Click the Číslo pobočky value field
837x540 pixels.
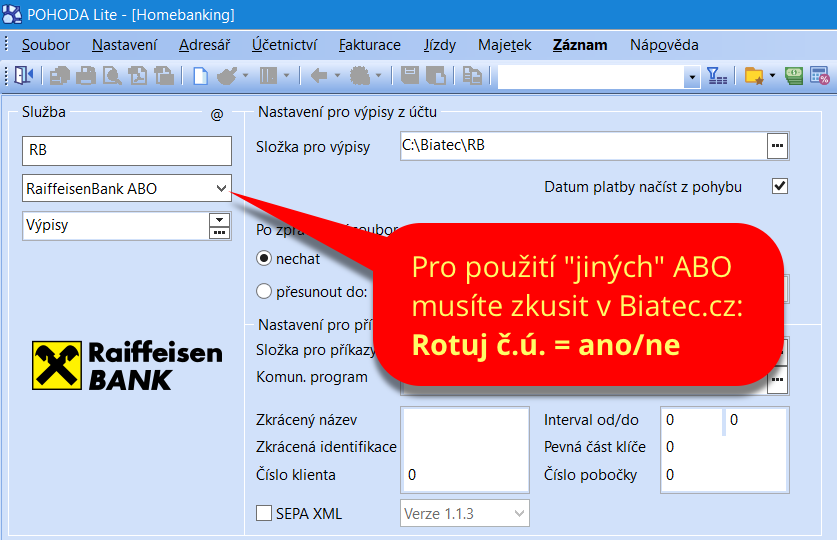(x=724, y=475)
